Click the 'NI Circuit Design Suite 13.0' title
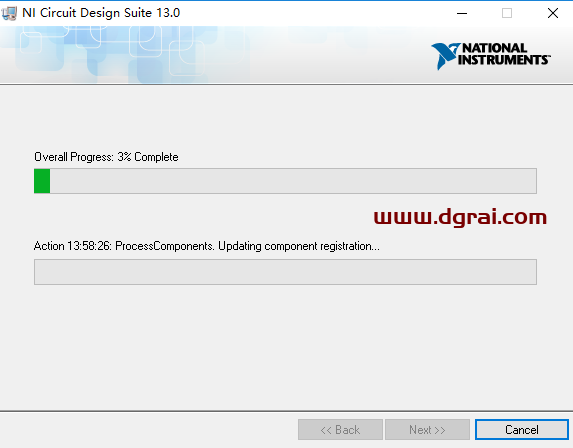The height and width of the screenshot is (448, 573). tap(101, 13)
